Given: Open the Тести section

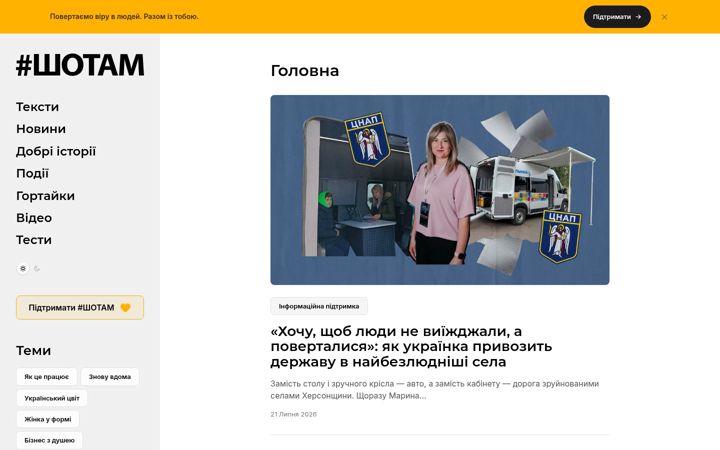Looking at the screenshot, I should [34, 240].
